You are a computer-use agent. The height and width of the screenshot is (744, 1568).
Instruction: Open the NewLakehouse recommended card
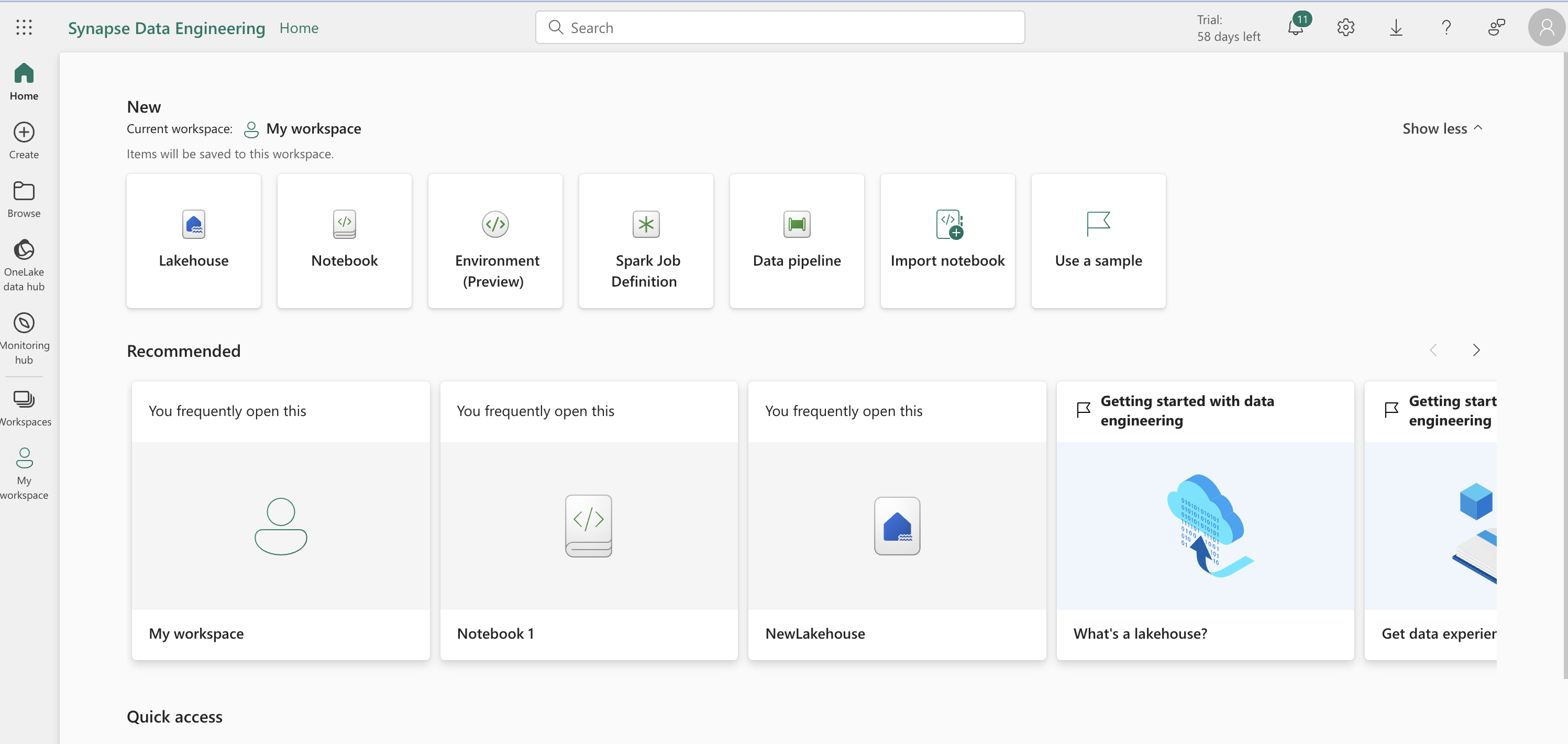(897, 521)
